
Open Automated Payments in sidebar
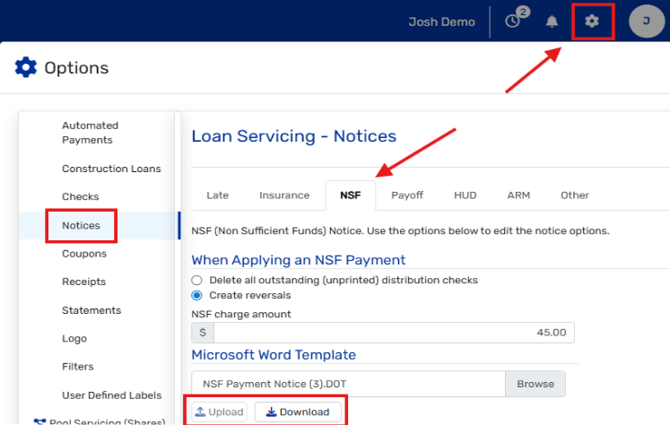[x=90, y=133]
